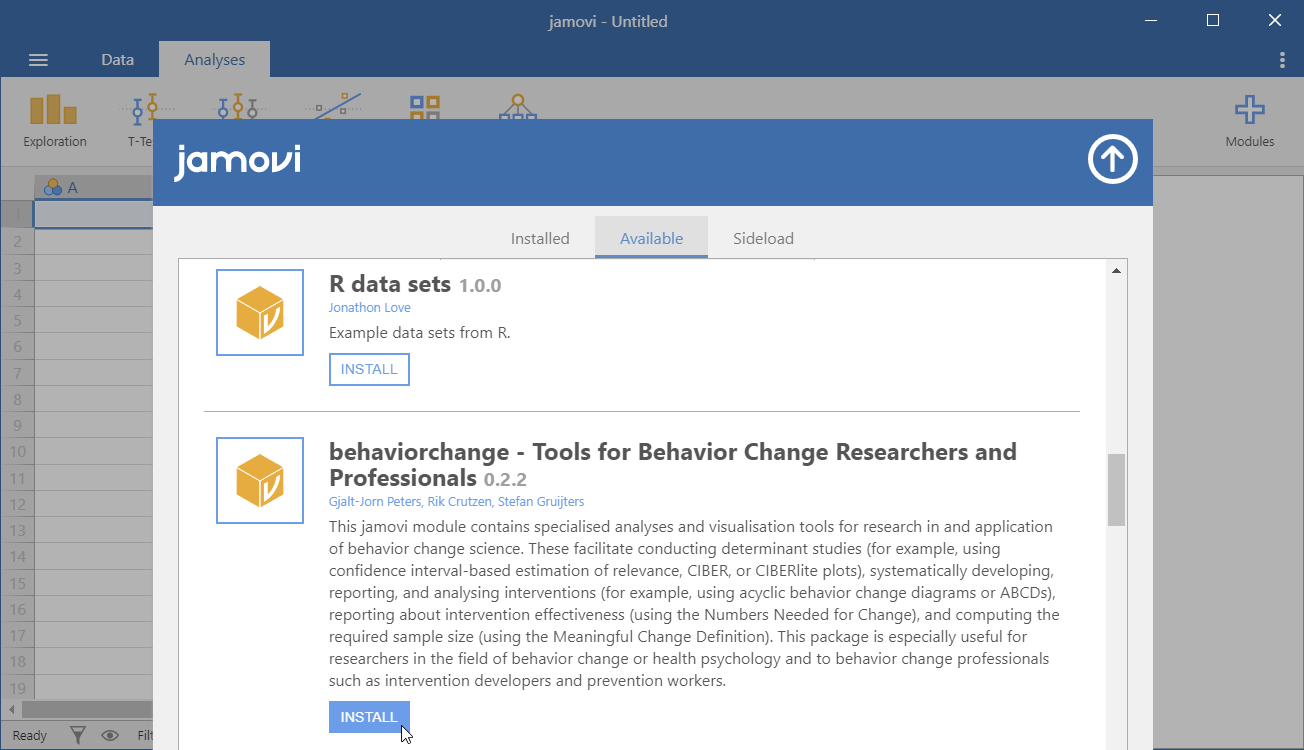
Task: Click the behaviorchange module icon
Action: [x=260, y=480]
